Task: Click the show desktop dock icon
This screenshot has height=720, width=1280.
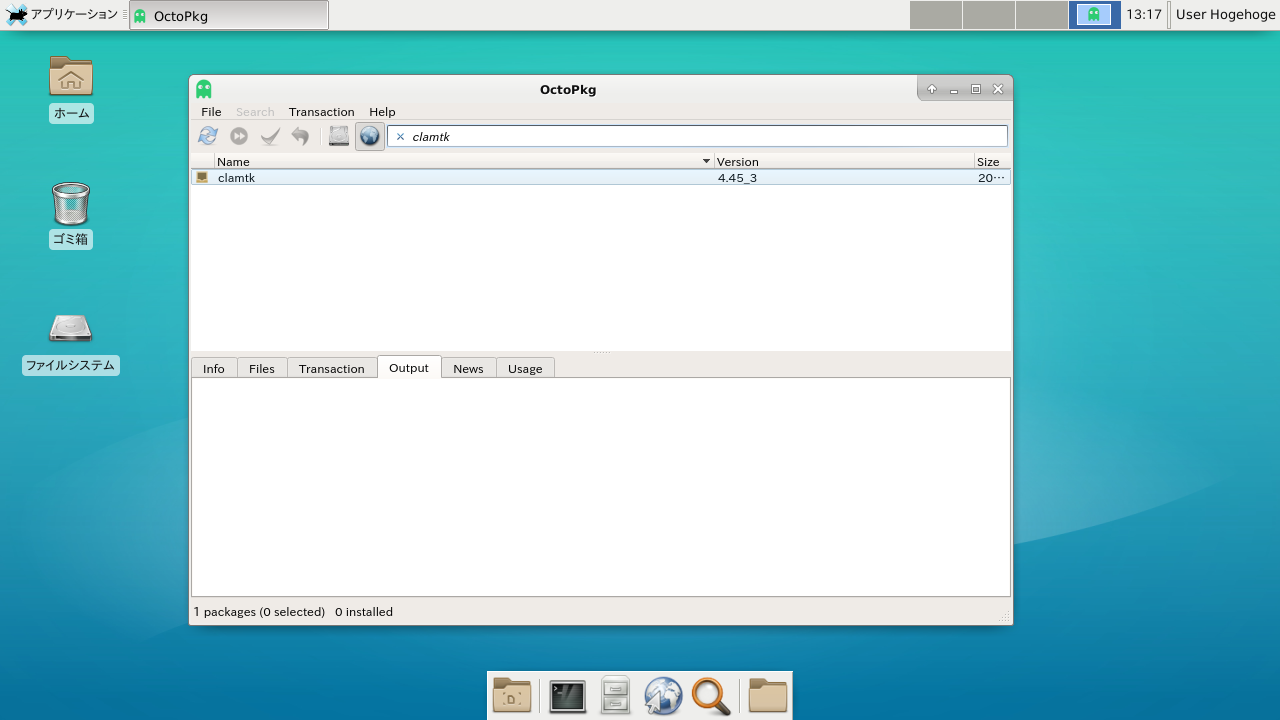Action: 512,695
